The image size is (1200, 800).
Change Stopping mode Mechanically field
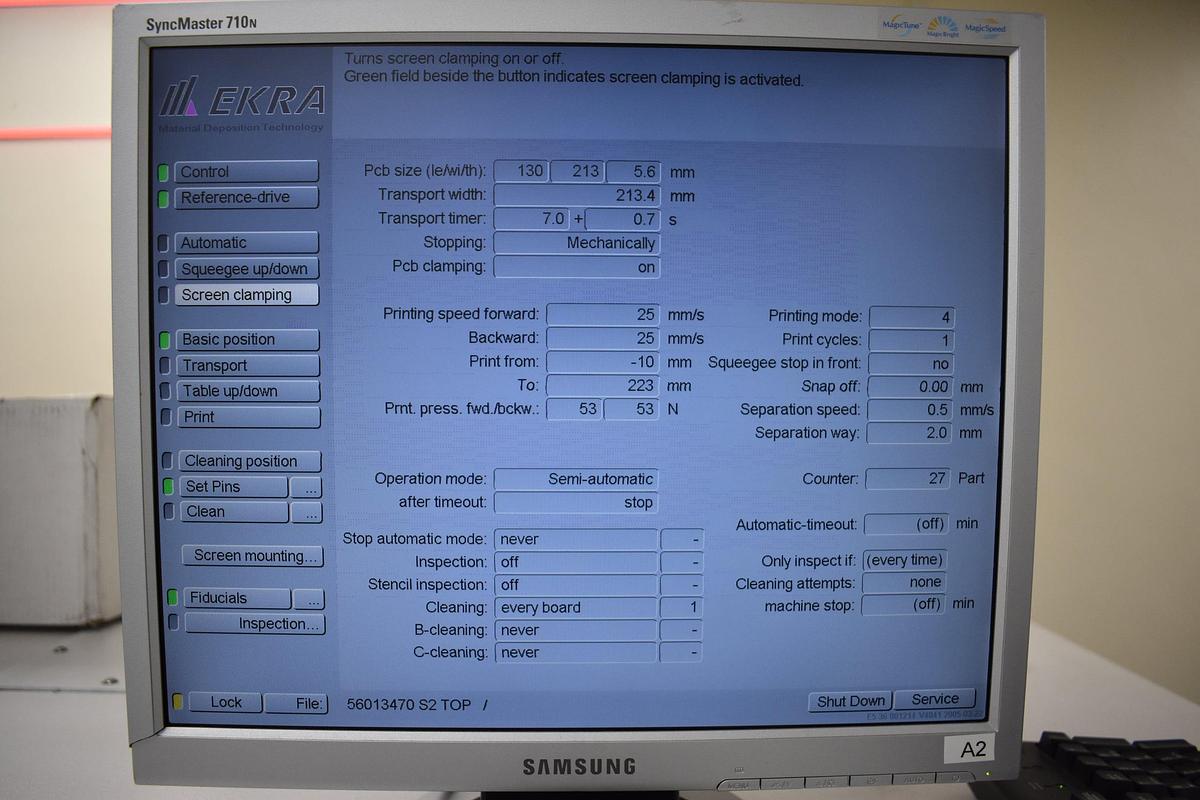(x=577, y=243)
